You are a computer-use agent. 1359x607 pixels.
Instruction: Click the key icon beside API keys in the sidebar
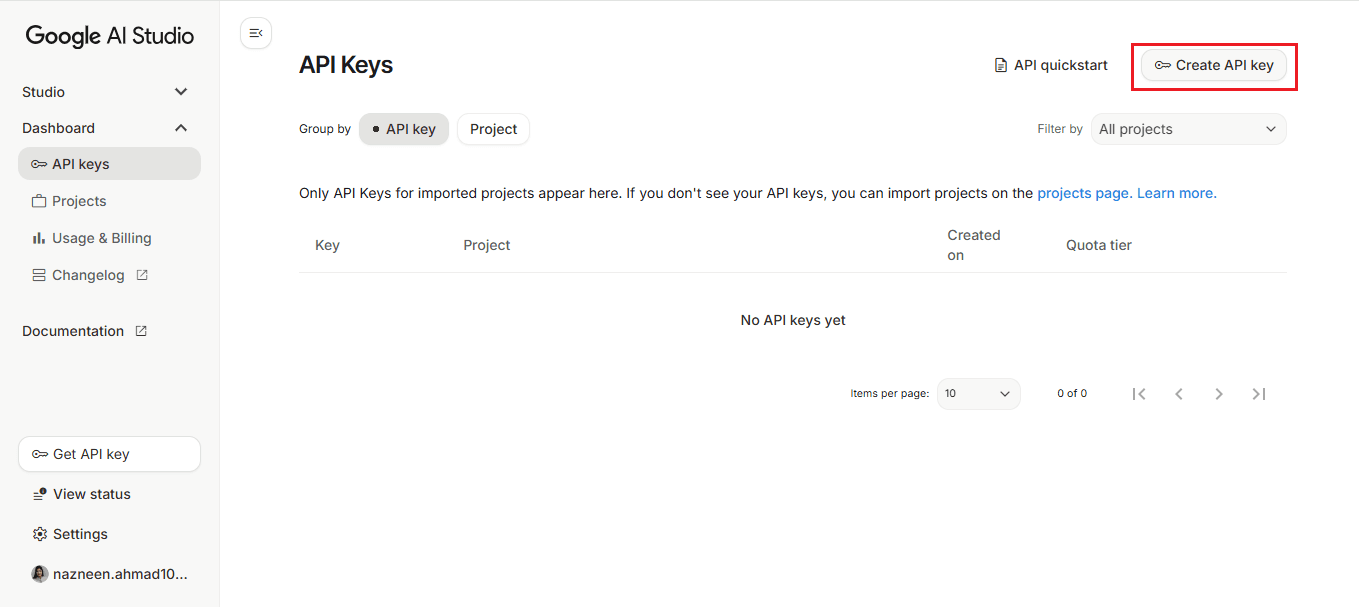tap(39, 164)
